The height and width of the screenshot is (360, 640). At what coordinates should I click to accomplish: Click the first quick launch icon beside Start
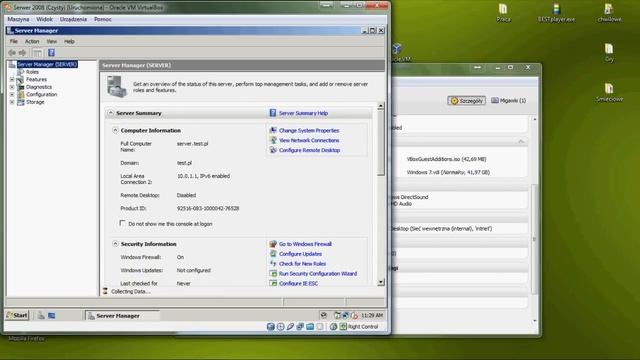pyautogui.click(x=41, y=316)
